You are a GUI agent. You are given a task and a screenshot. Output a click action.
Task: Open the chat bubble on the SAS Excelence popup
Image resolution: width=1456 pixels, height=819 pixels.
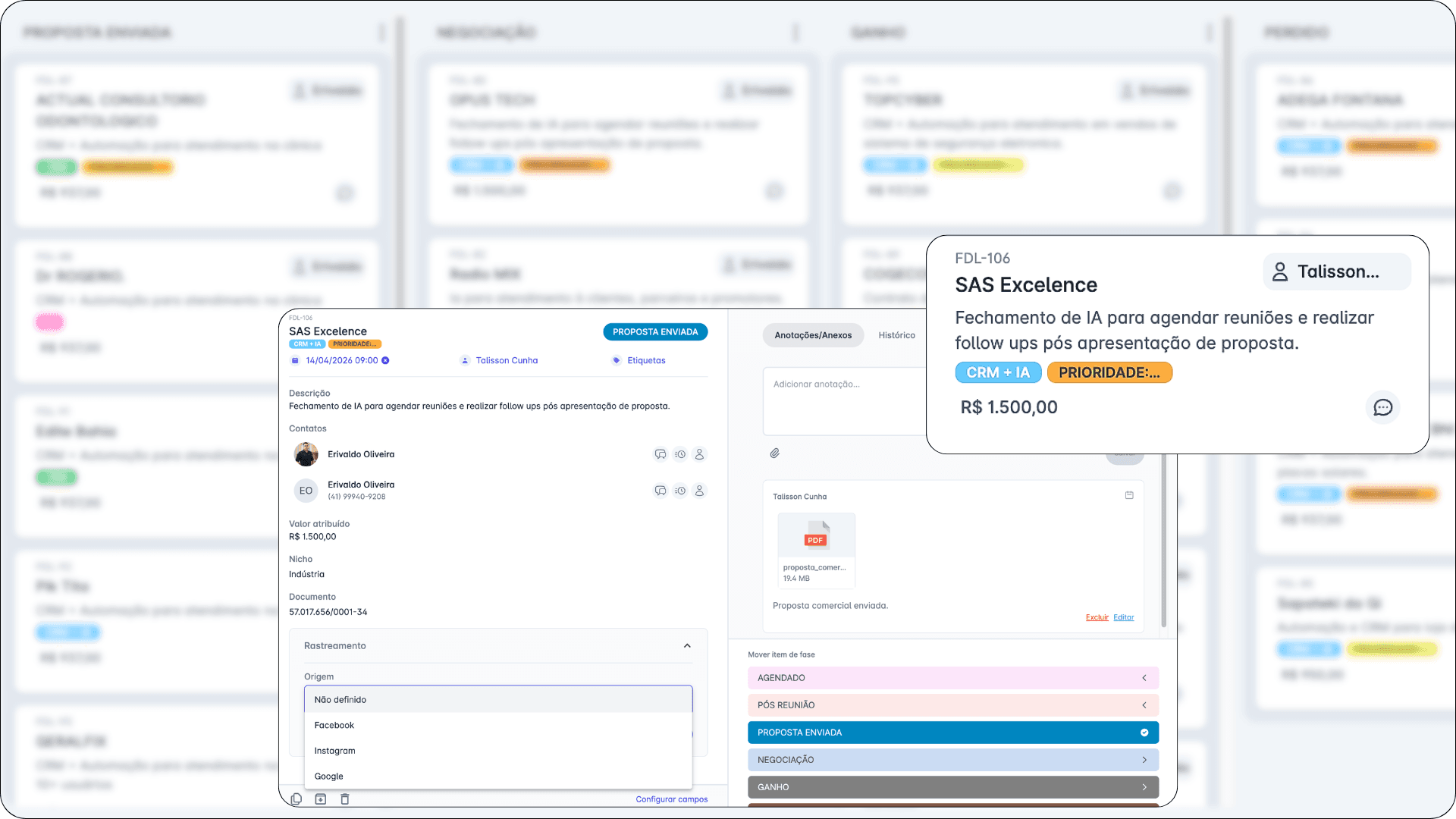pos(1383,407)
